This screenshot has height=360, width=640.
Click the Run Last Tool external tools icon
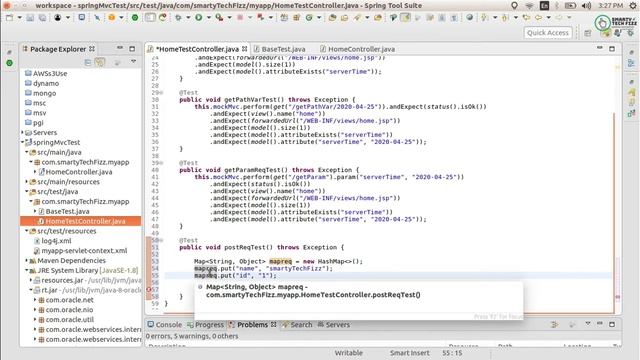click(219, 18)
